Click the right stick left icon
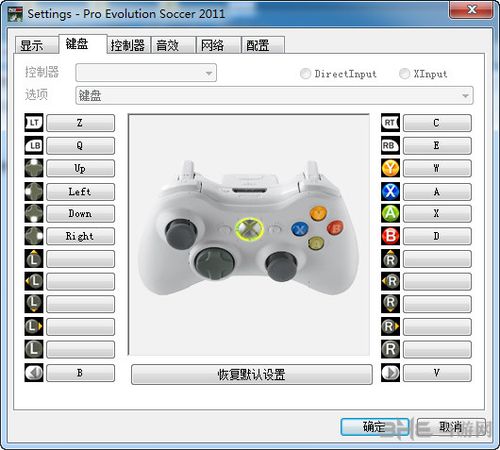The image size is (500, 450). tap(390, 282)
